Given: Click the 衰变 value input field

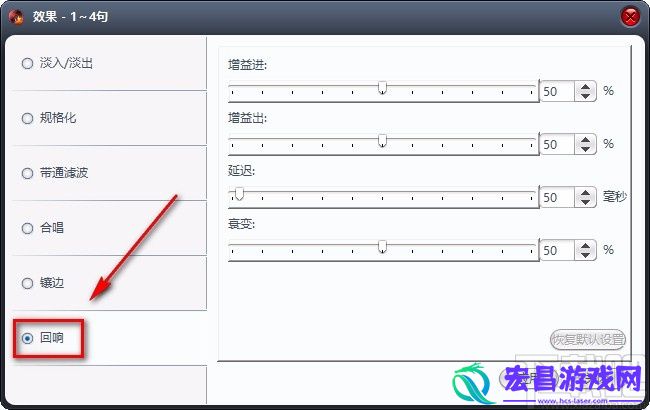Looking at the screenshot, I should click(558, 251).
